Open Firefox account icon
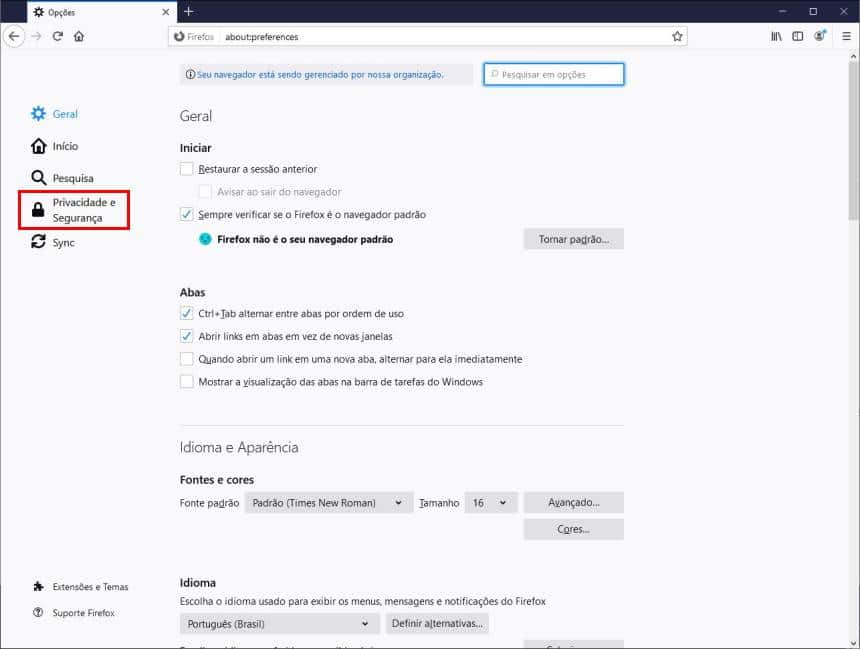The height and width of the screenshot is (649, 860). [x=820, y=36]
